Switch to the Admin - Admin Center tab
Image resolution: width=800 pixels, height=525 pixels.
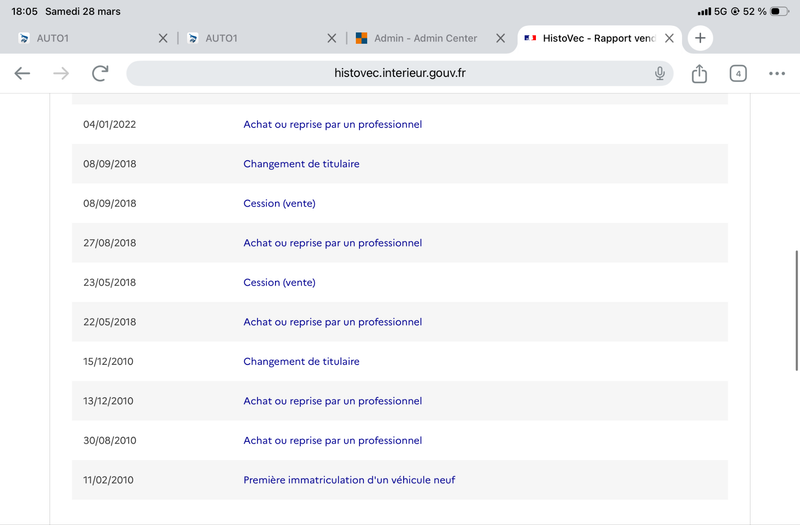tap(425, 38)
